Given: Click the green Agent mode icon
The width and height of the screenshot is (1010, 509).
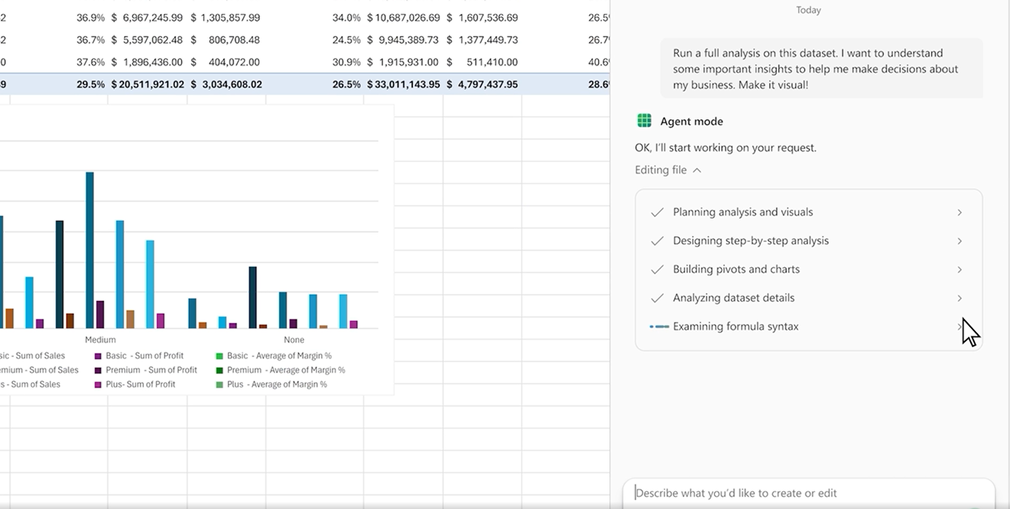Looking at the screenshot, I should coord(644,121).
